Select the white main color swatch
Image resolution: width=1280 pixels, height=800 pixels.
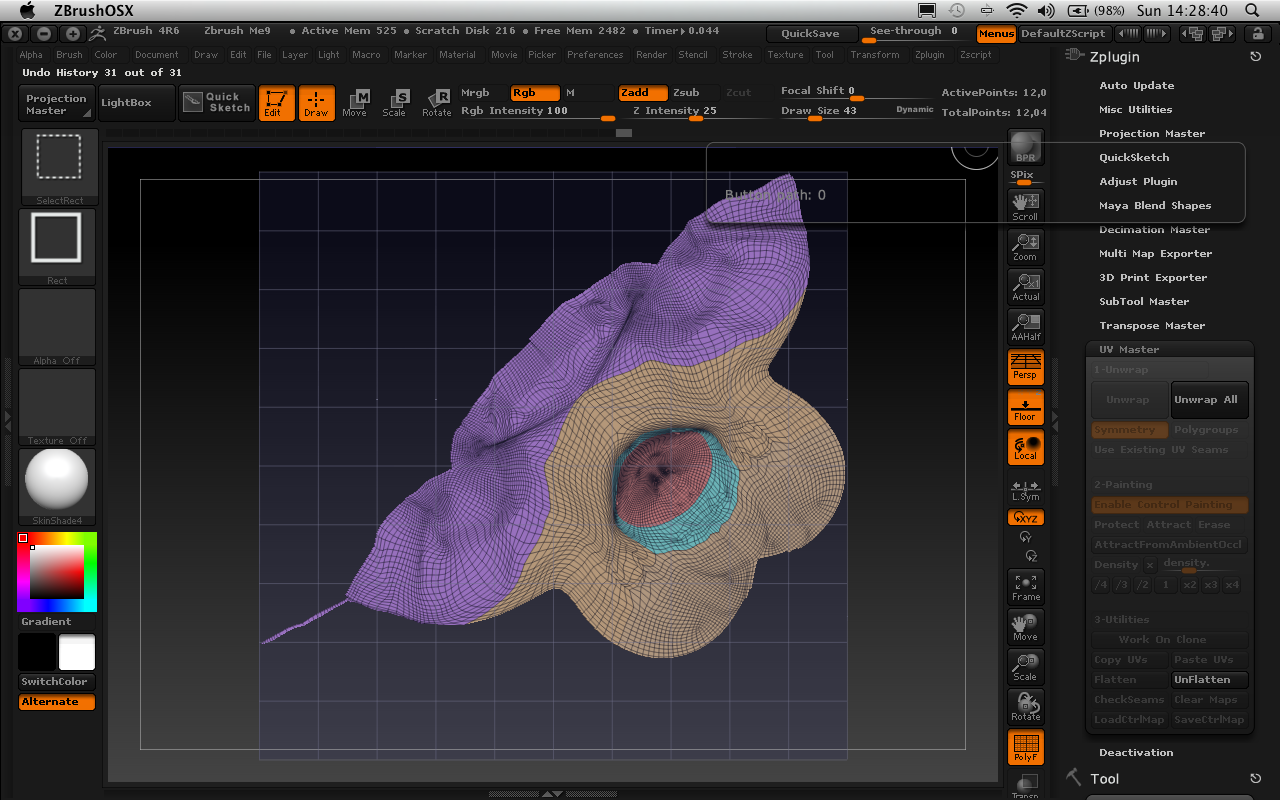(x=77, y=652)
